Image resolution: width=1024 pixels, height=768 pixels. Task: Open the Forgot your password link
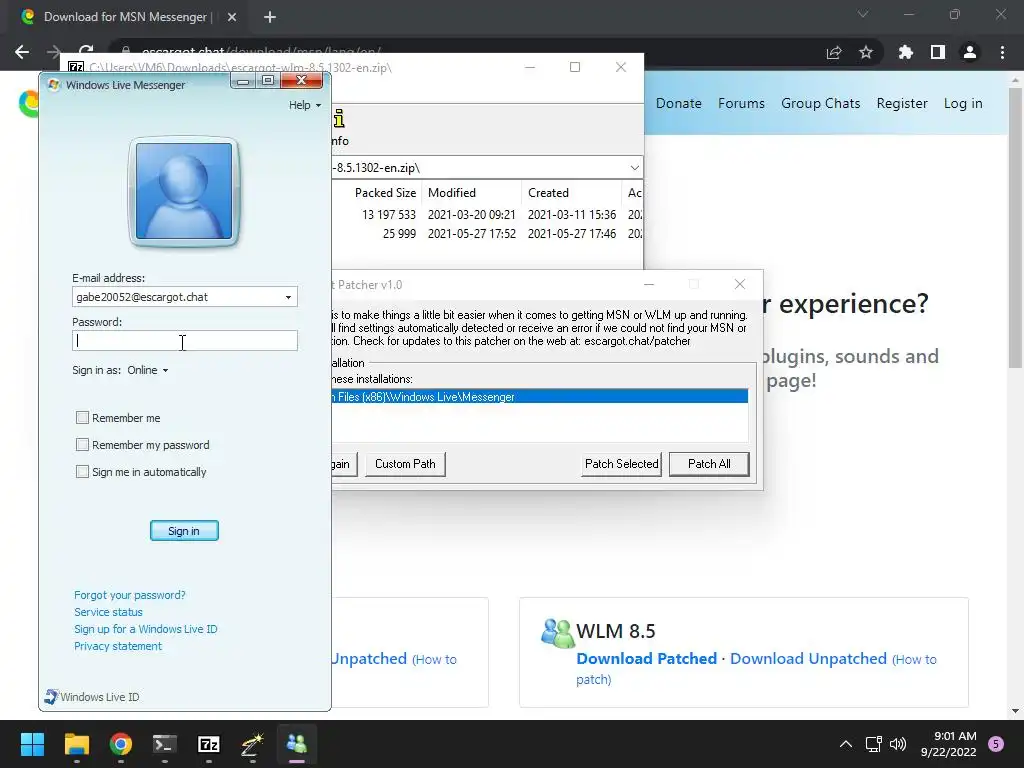coord(129,595)
